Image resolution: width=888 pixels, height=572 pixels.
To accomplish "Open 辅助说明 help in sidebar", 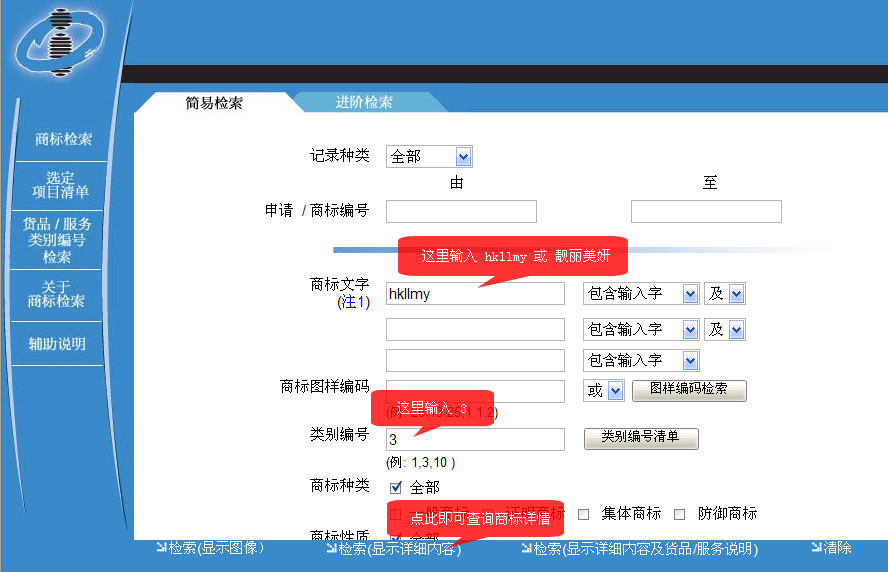I will 57,344.
